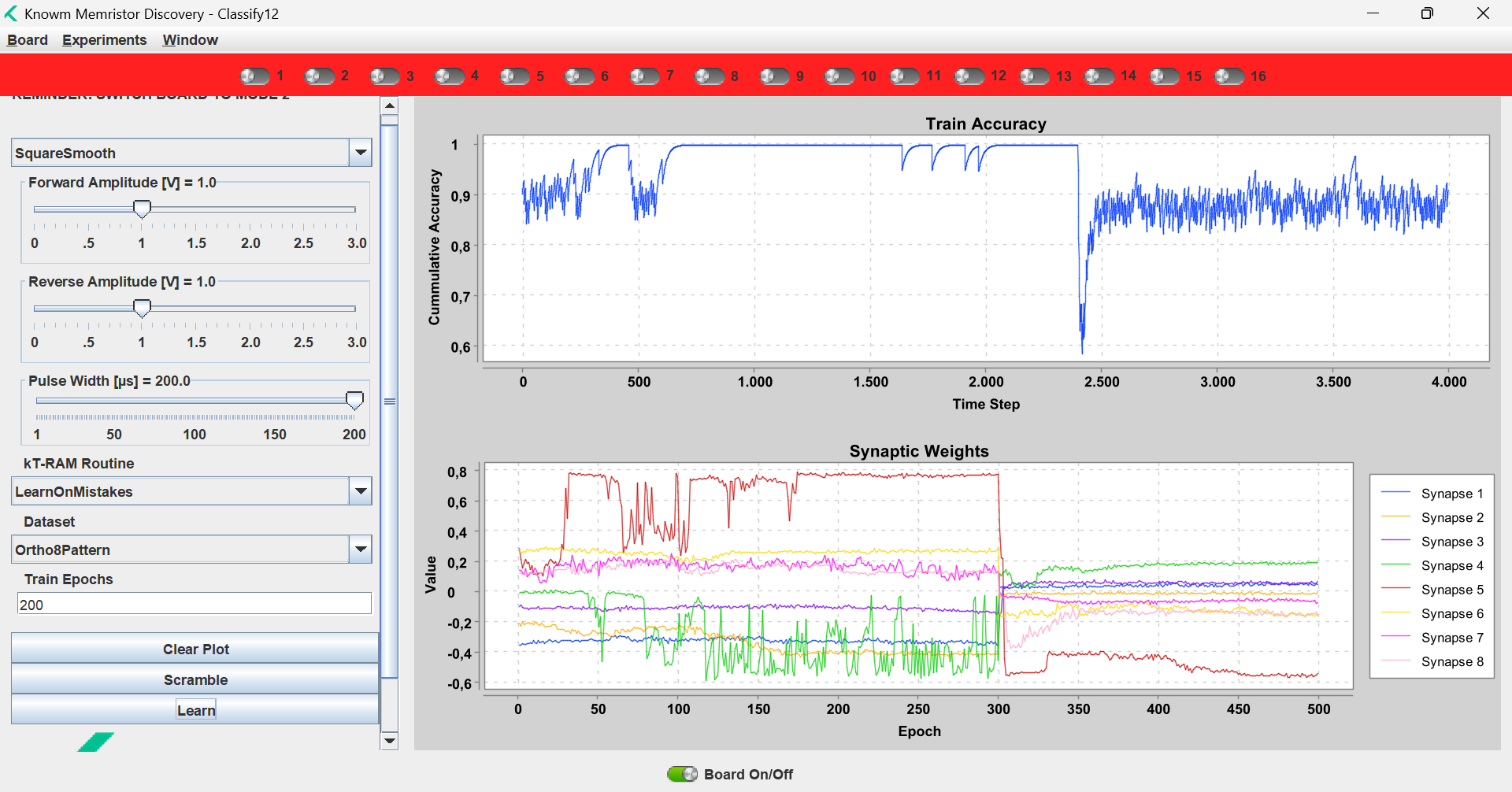Image resolution: width=1512 pixels, height=792 pixels.
Task: Click the Synapse 8 legend entry
Action: pos(1433,661)
